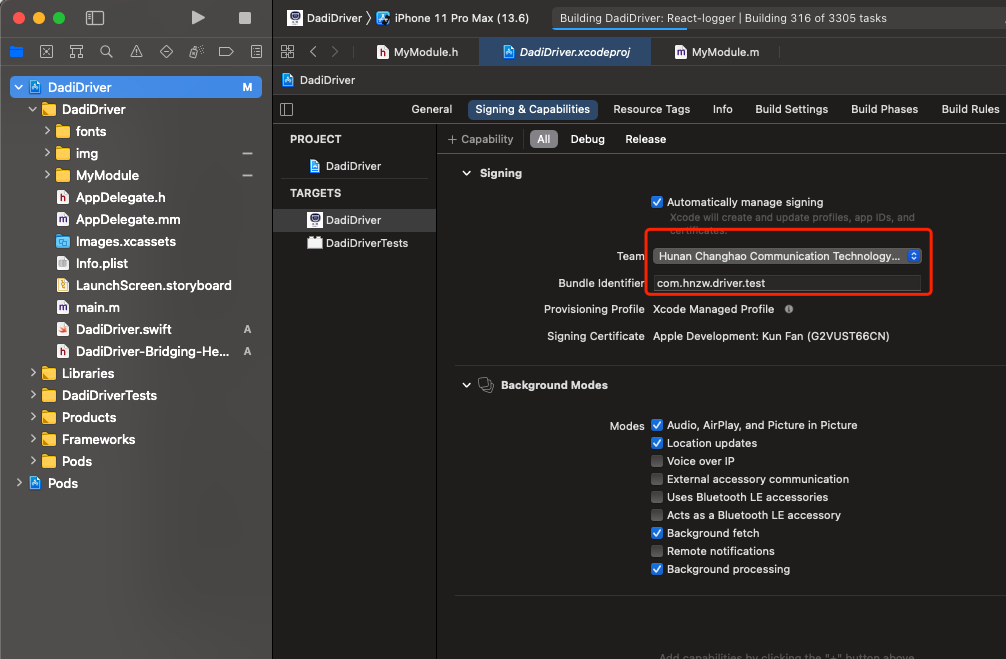The width and height of the screenshot is (1006, 659).
Task: Select the Release configuration filter
Action: [645, 139]
